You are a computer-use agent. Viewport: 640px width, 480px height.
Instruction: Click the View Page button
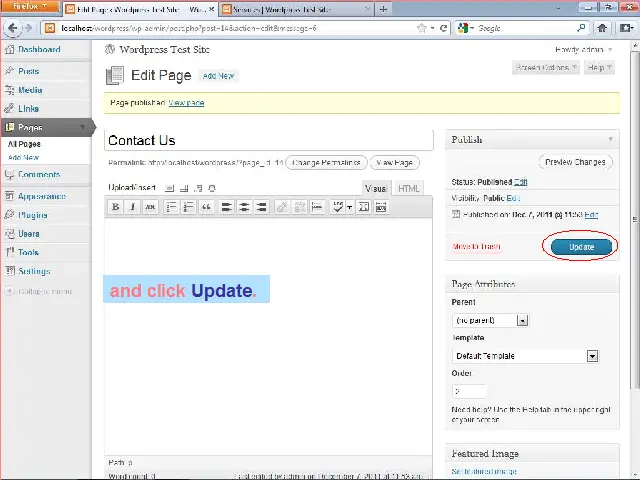click(x=394, y=163)
